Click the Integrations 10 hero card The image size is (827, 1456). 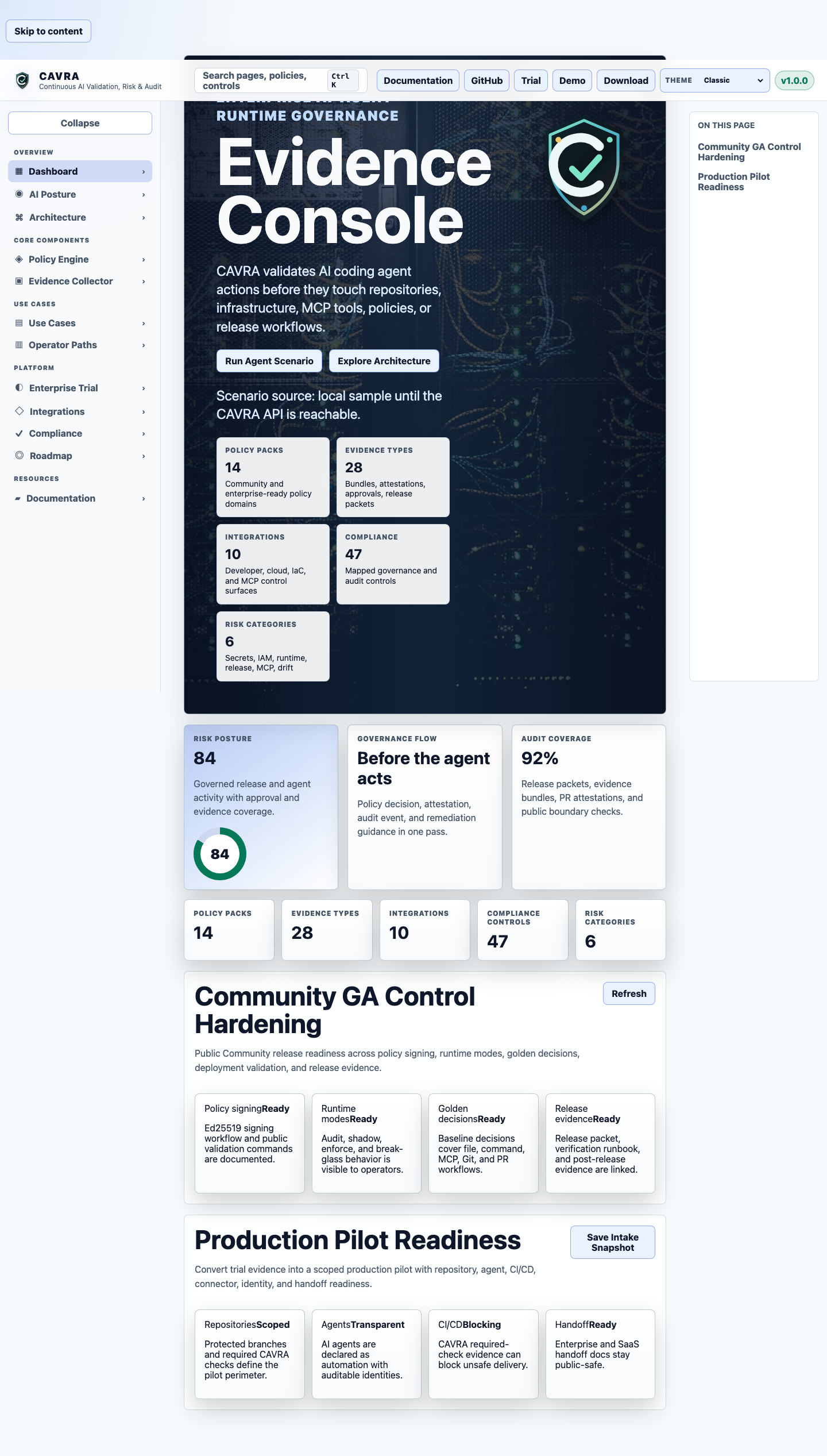pos(273,564)
